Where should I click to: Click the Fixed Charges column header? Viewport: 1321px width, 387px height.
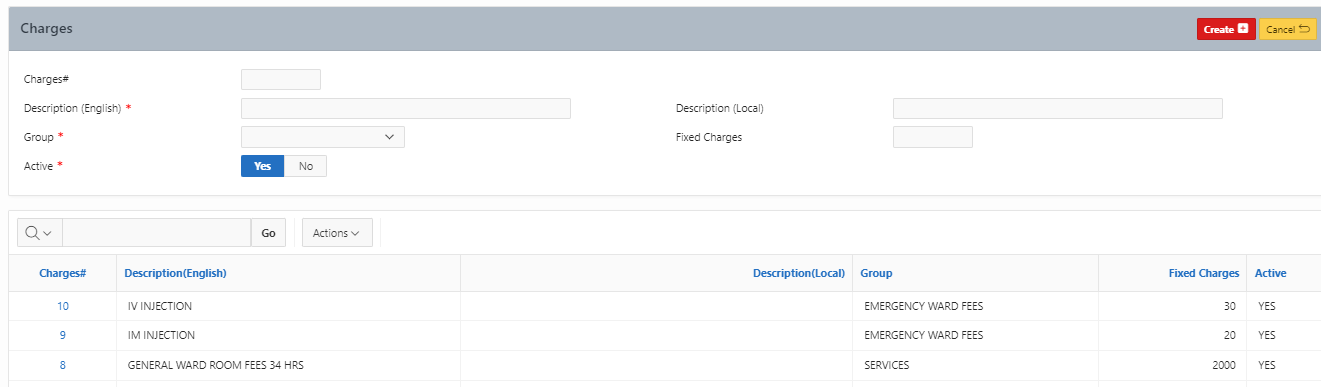coord(1204,273)
